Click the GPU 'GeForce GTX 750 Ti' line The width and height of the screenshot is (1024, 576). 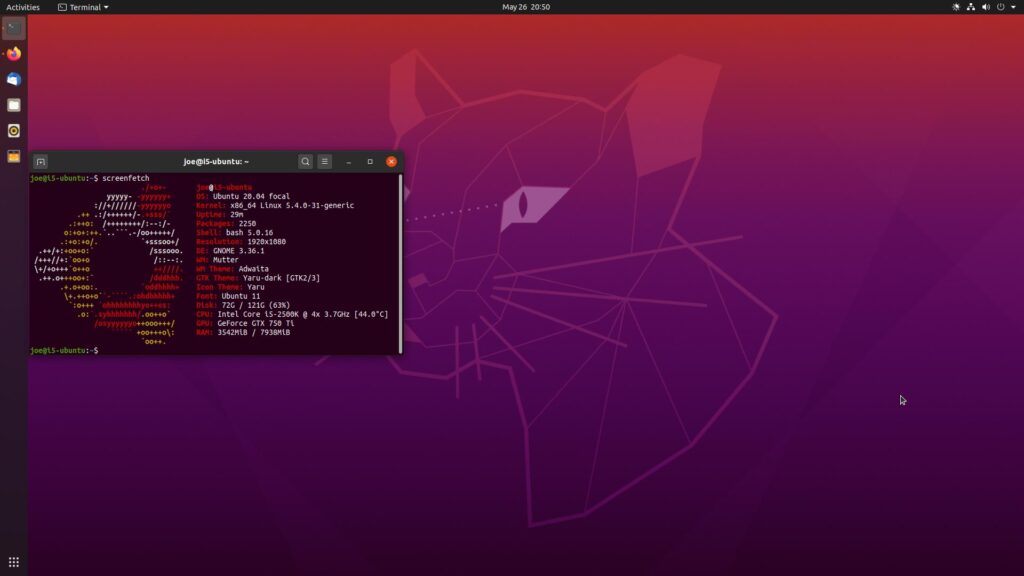pos(245,323)
